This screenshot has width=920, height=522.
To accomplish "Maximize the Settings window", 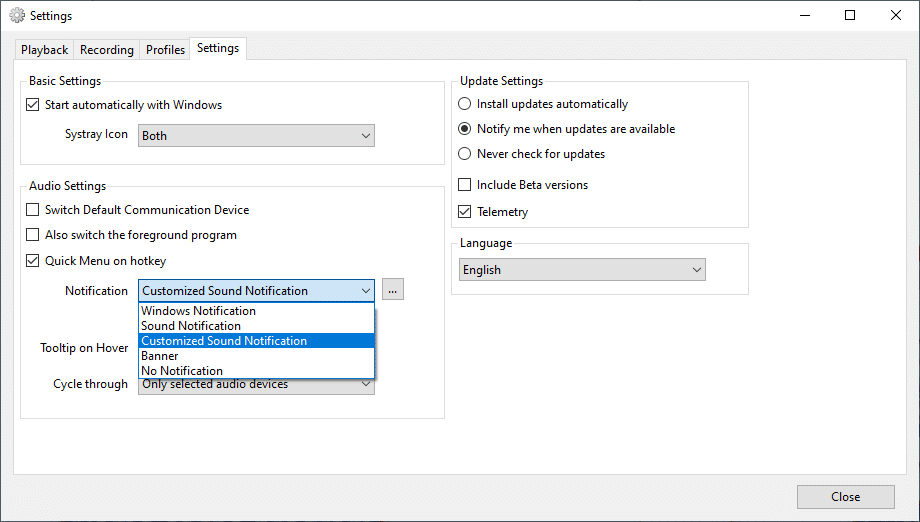I will pyautogui.click(x=850, y=15).
